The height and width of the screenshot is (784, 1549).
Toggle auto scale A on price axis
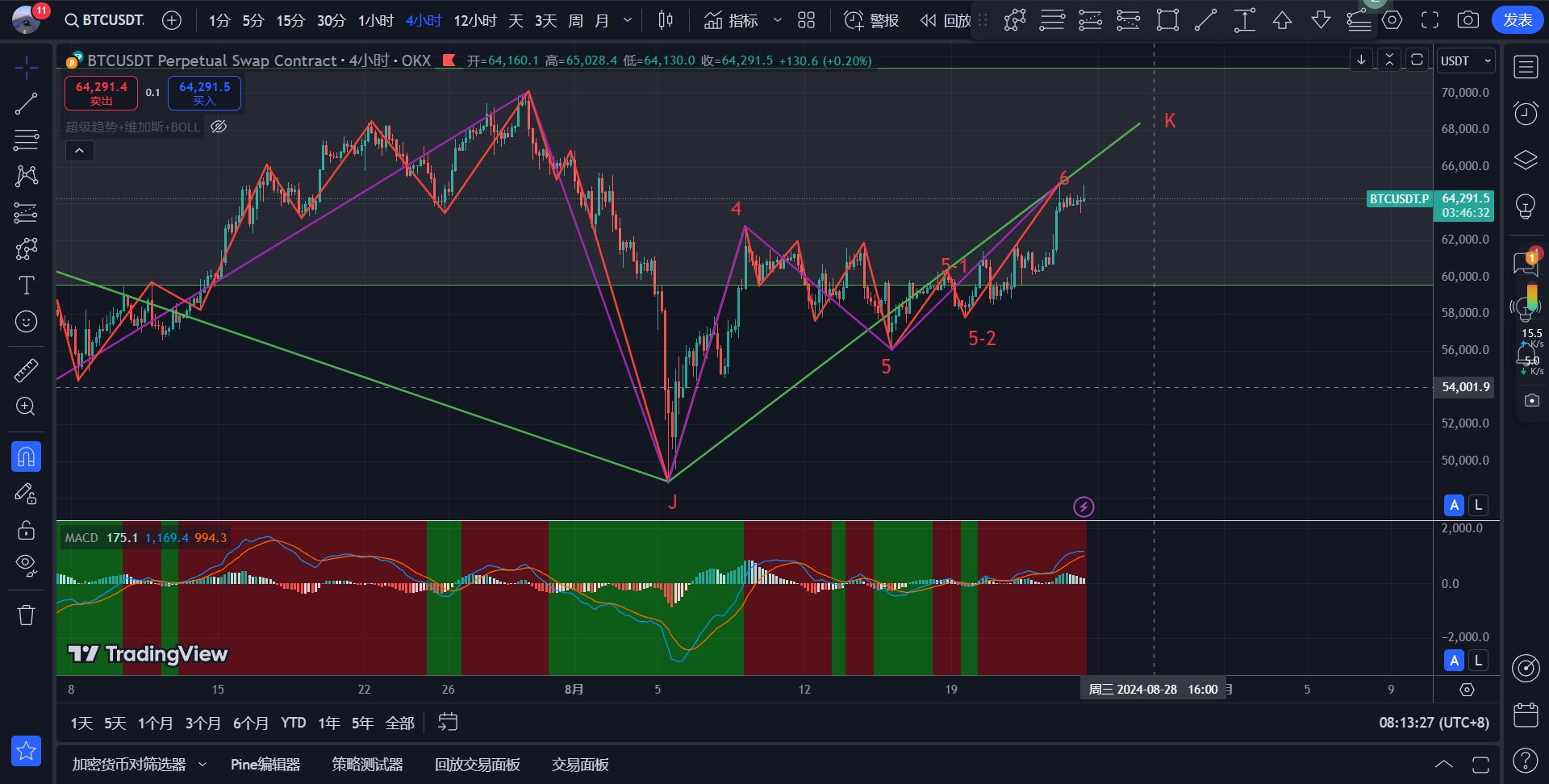[x=1454, y=505]
